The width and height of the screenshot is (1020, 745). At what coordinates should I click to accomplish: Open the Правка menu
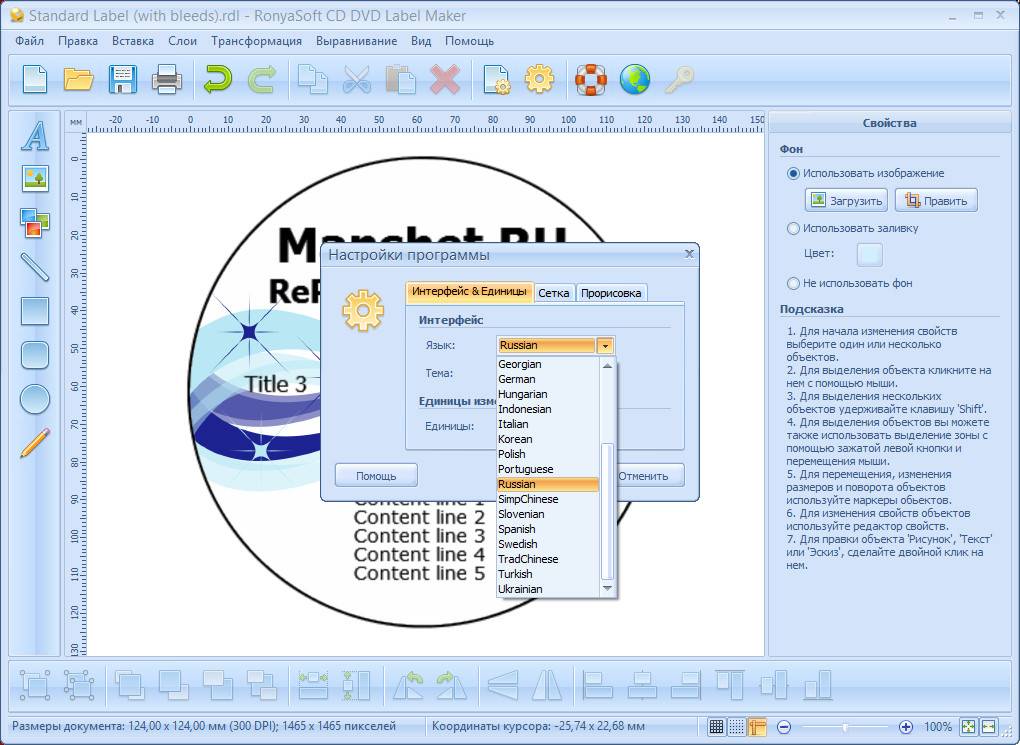pos(78,41)
